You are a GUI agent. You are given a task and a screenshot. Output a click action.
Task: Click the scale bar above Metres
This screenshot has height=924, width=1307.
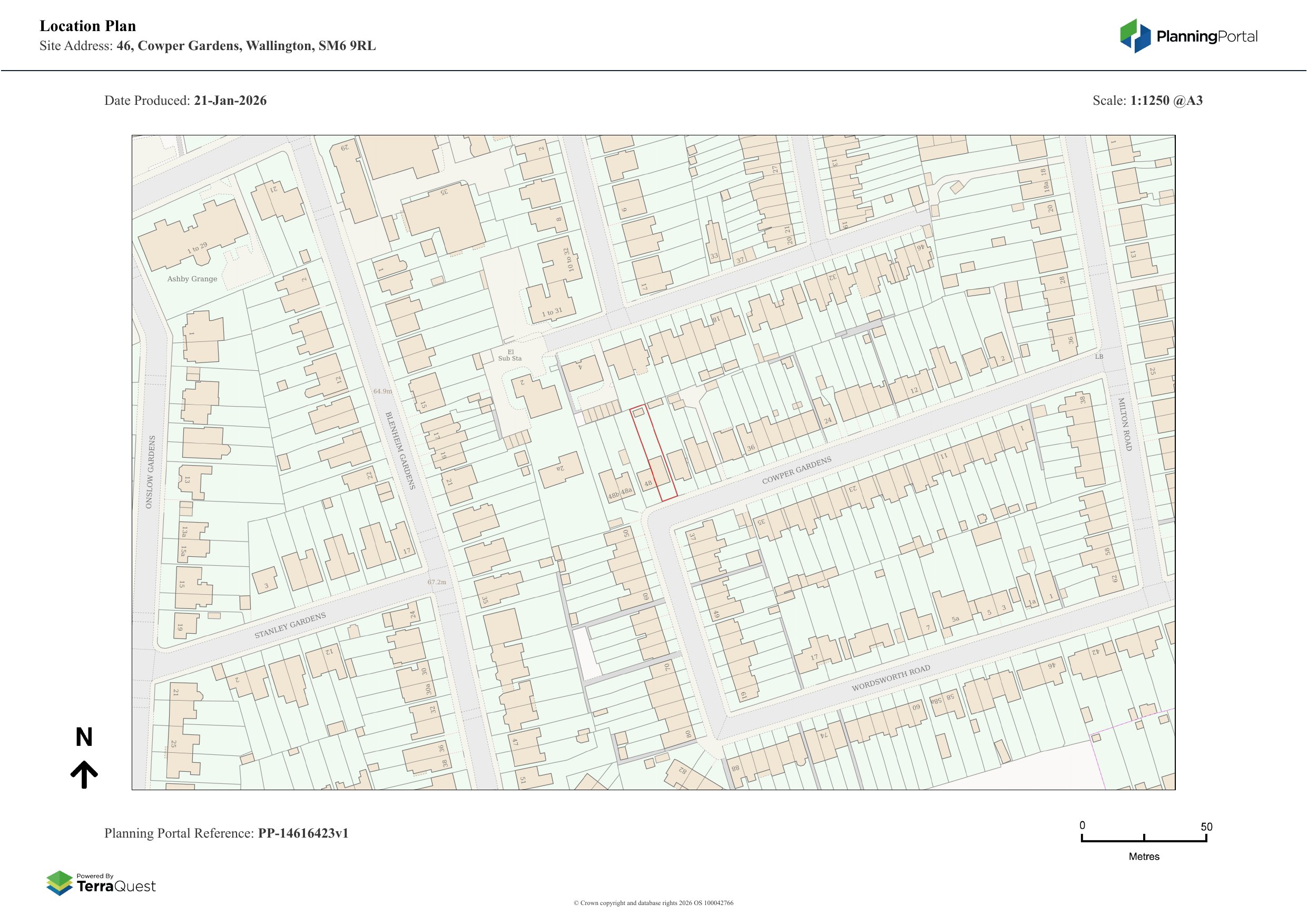1144,840
